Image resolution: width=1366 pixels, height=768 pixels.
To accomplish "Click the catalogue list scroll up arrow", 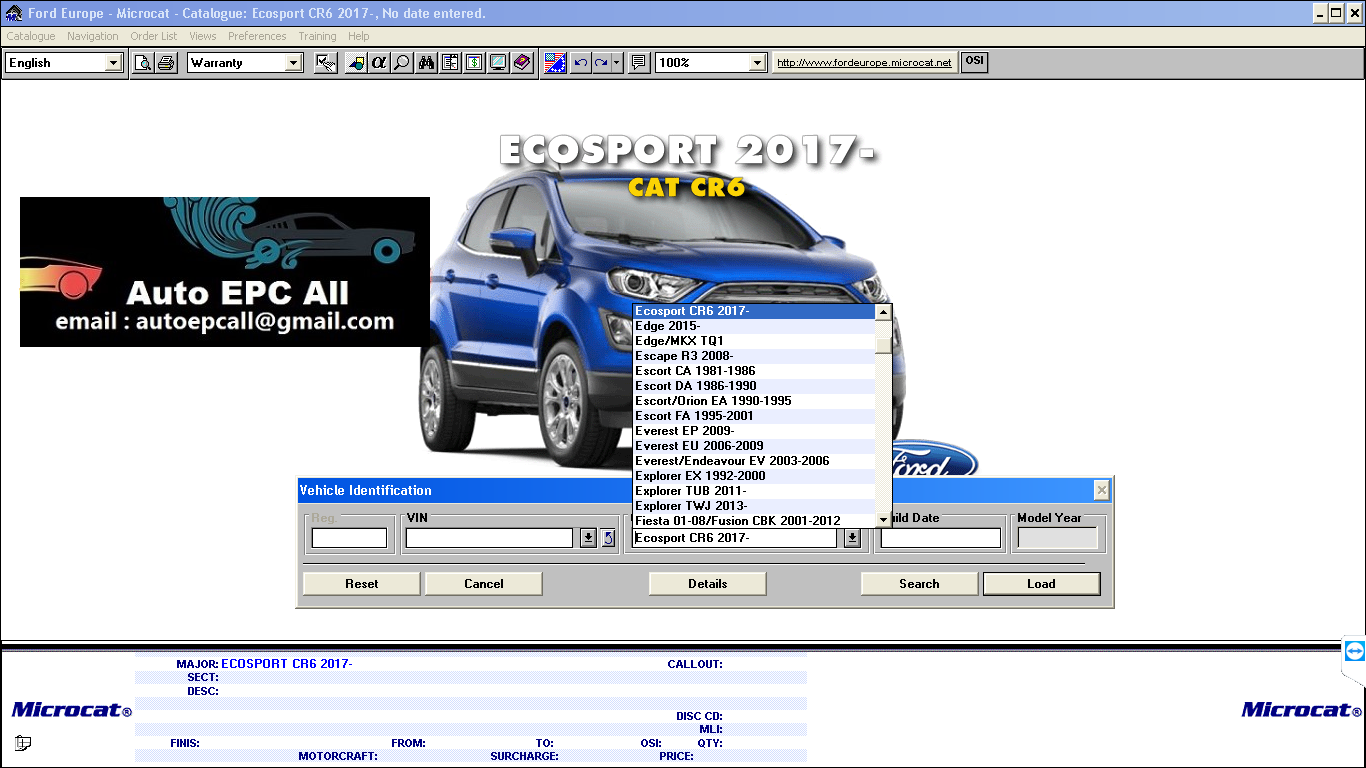I will tap(883, 312).
